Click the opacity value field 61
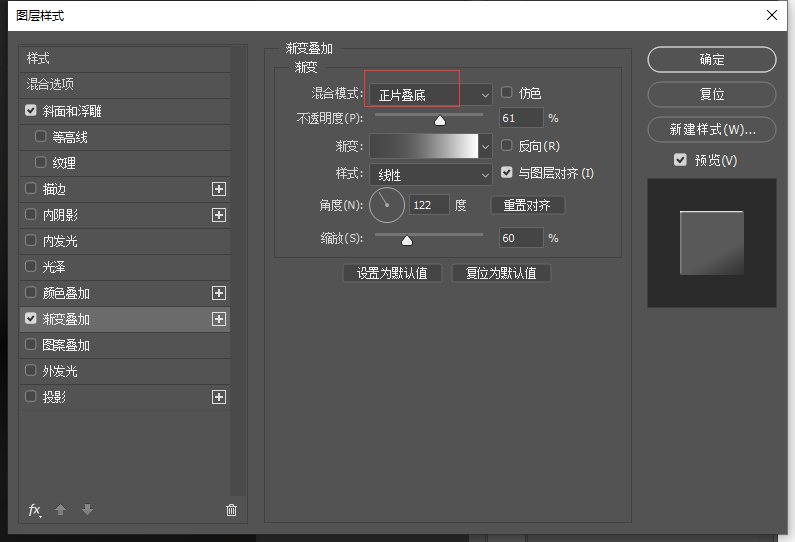 coord(521,118)
